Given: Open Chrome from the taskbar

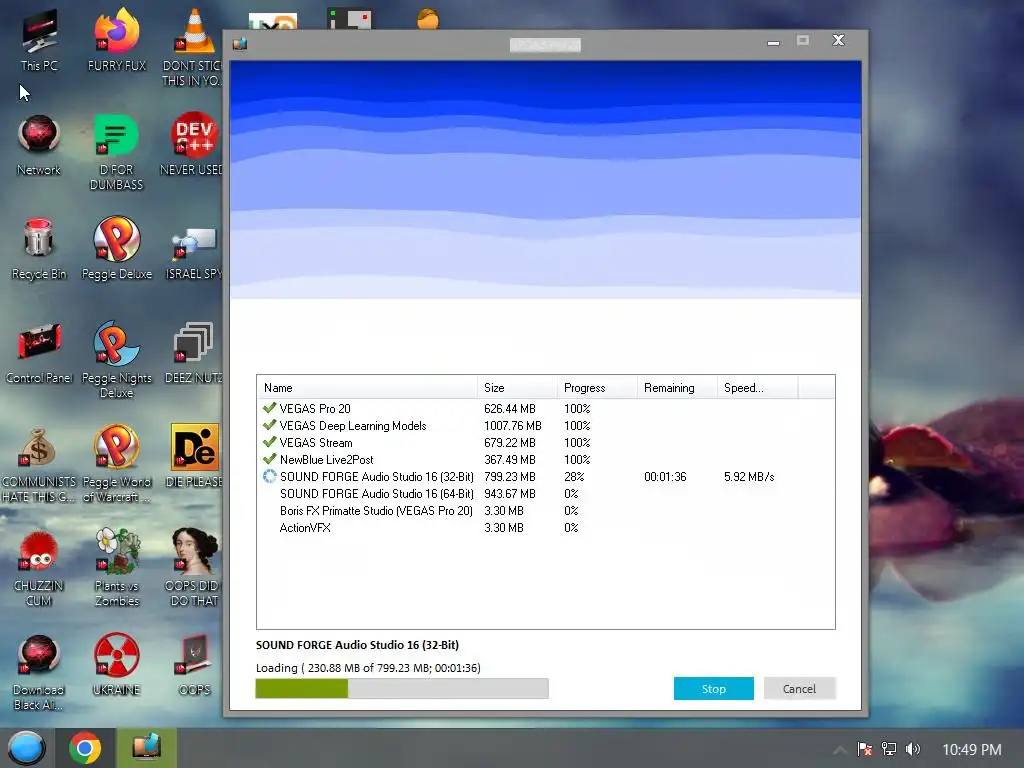Looking at the screenshot, I should [85, 748].
